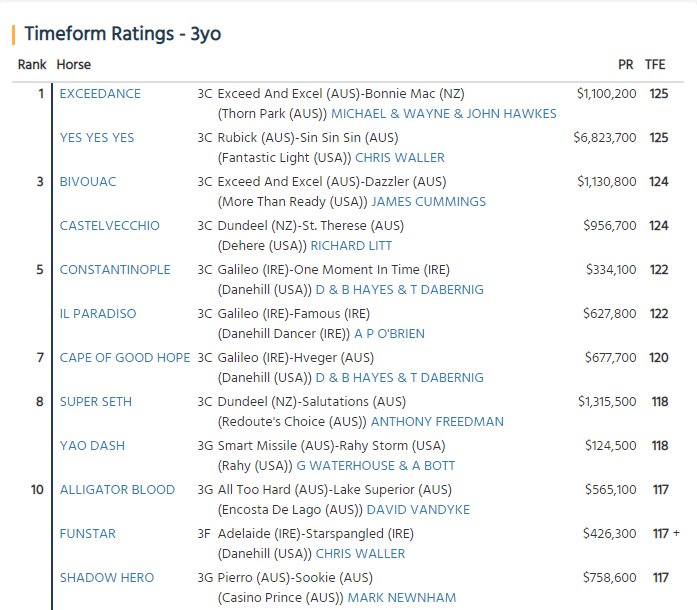The height and width of the screenshot is (610, 697).
Task: Select the 120 rating for Cape Of Good Hope
Action: (x=659, y=358)
